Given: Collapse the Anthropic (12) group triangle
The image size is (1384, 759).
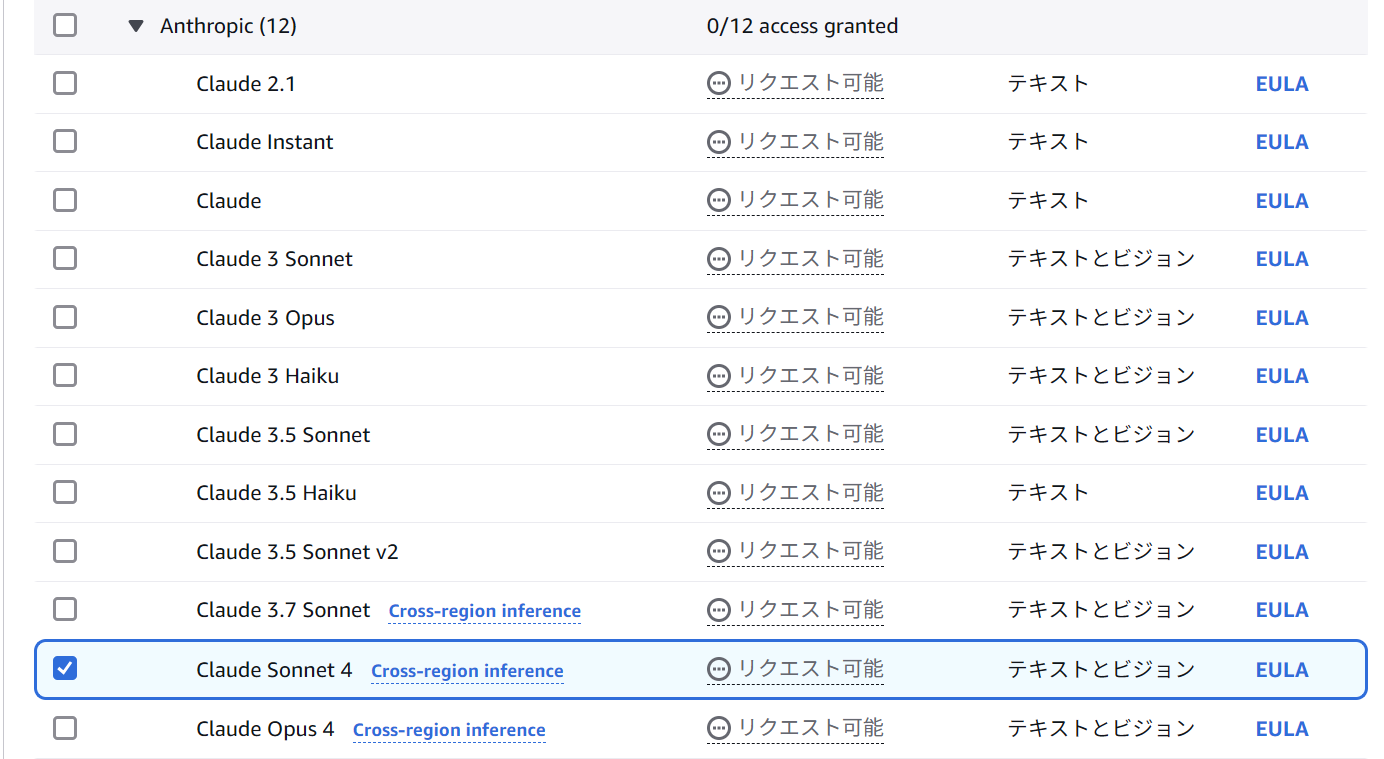Looking at the screenshot, I should click(136, 26).
